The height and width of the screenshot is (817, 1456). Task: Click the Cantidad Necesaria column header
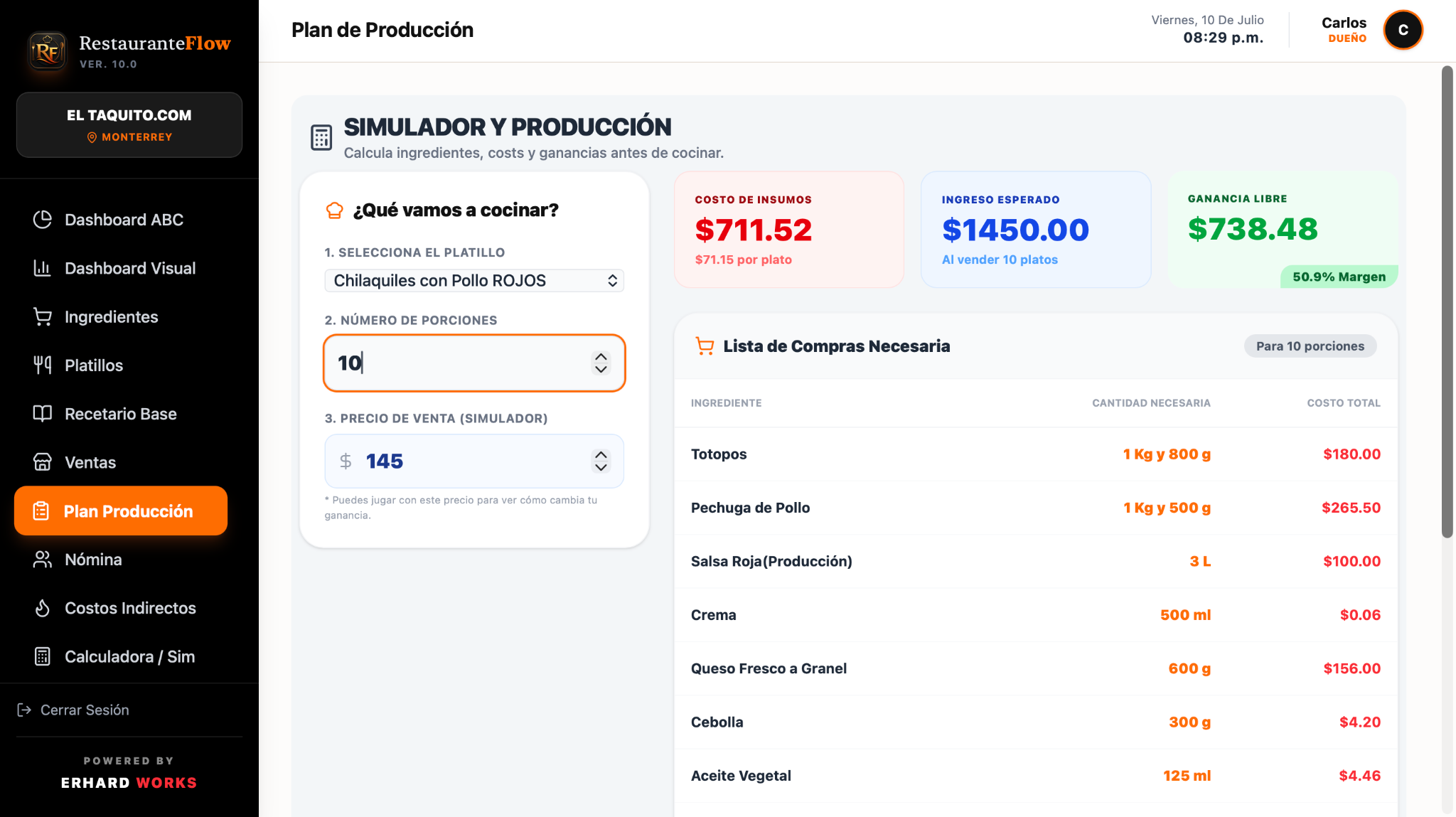click(x=1151, y=403)
